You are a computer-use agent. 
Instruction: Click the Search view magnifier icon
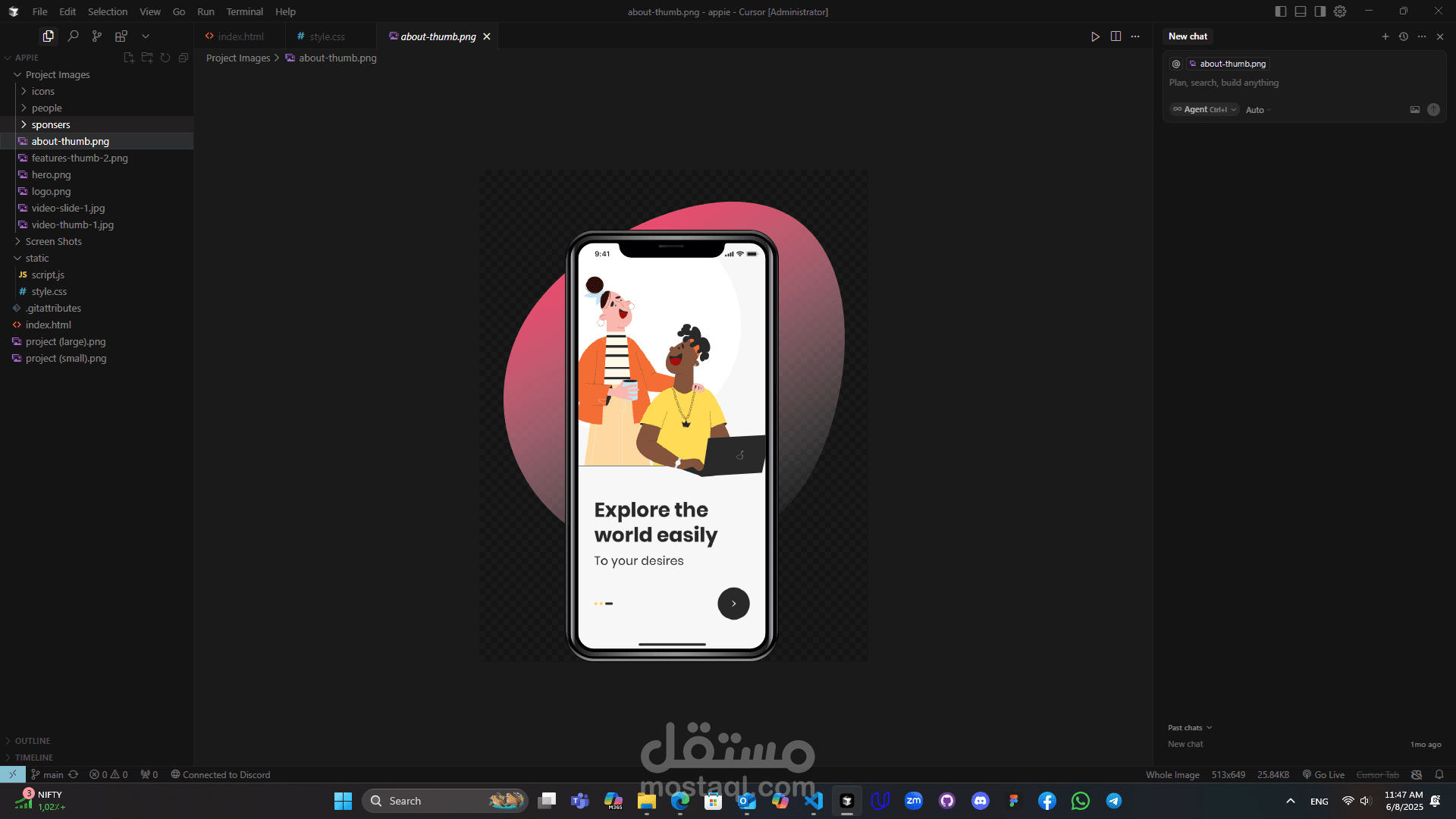(x=73, y=36)
